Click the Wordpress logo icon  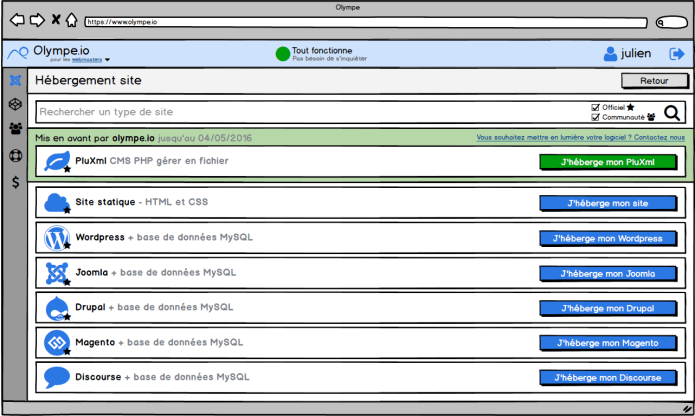[57, 238]
